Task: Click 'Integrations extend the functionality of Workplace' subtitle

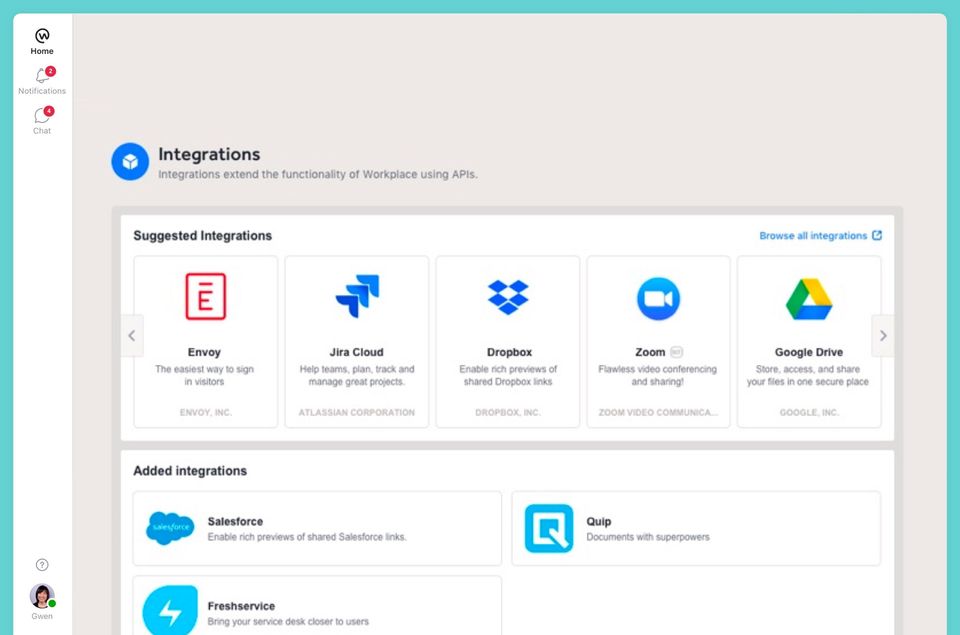Action: (x=318, y=175)
